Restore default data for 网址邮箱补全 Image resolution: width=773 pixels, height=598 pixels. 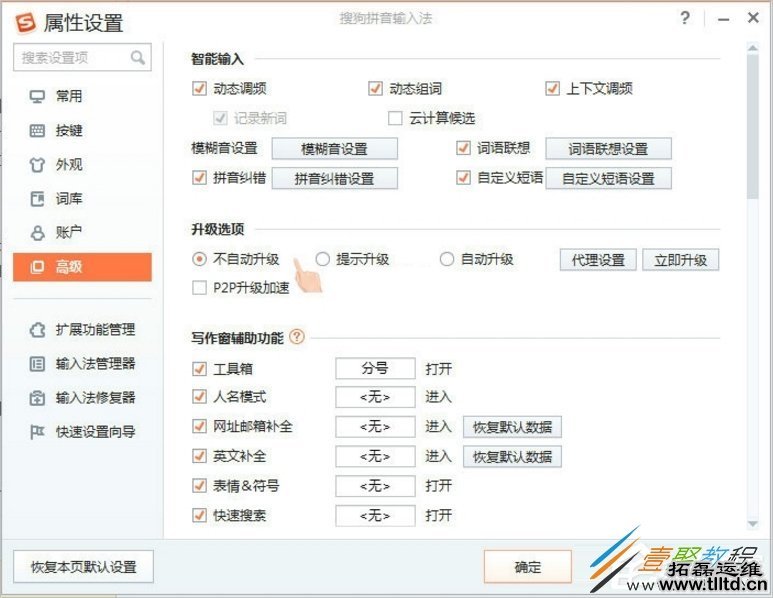click(x=512, y=427)
